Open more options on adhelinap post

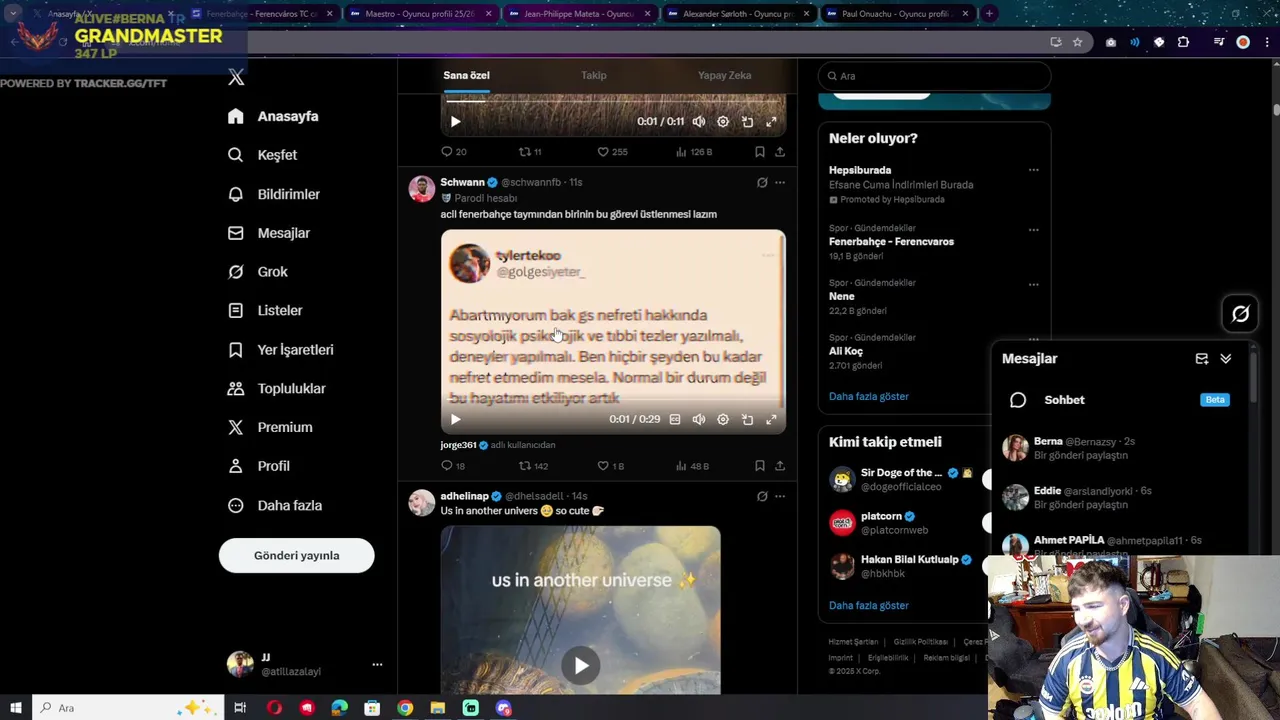[780, 496]
